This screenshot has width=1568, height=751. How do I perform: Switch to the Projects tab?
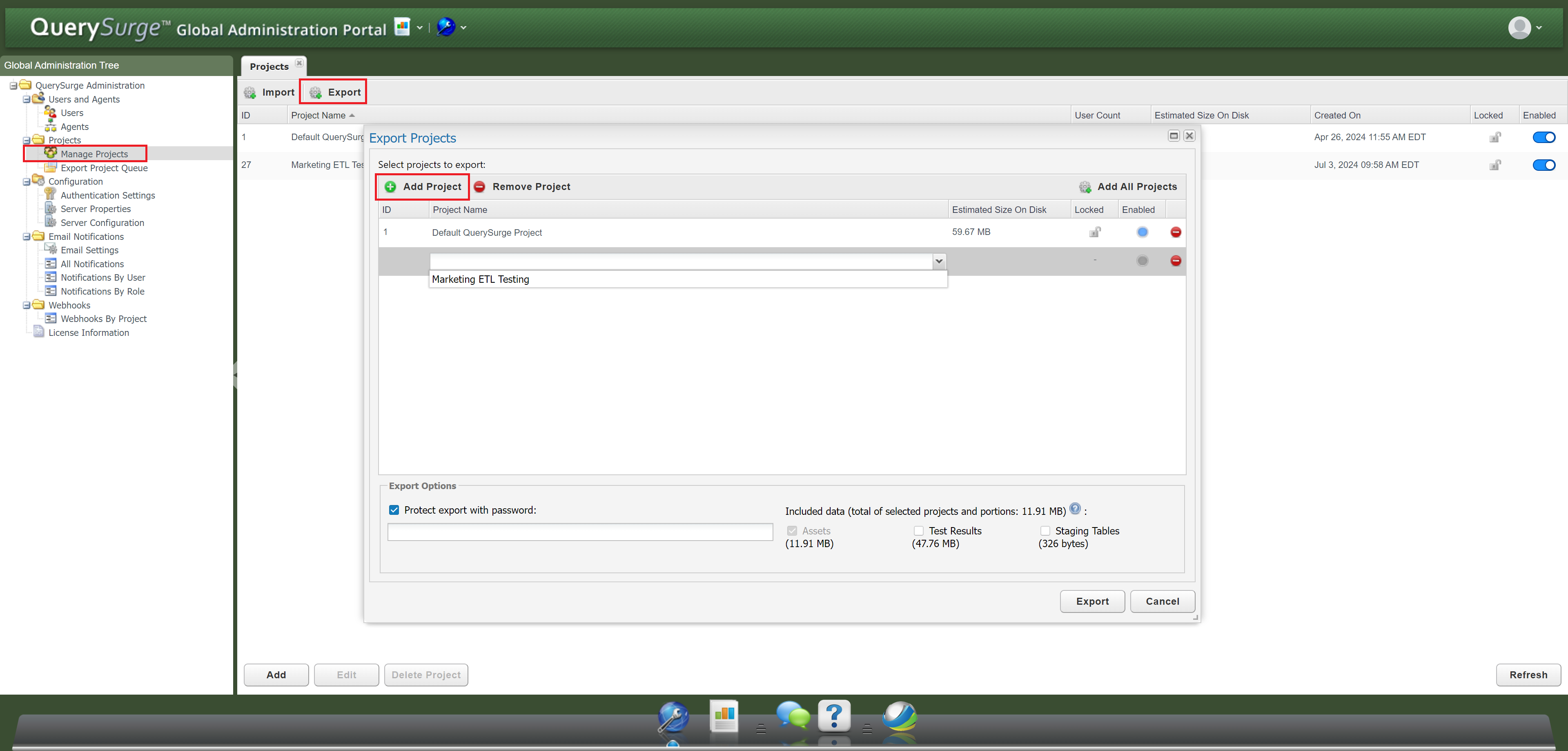click(269, 66)
